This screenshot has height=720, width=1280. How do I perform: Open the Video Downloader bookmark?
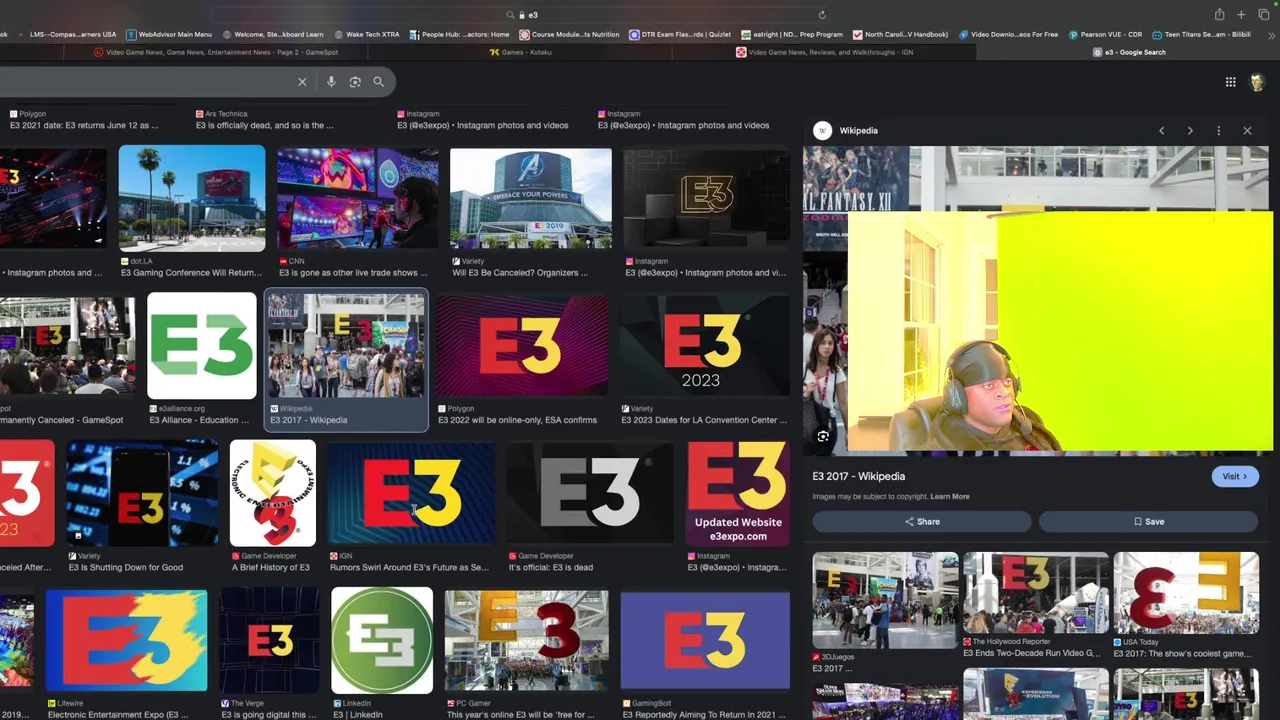[1008, 34]
